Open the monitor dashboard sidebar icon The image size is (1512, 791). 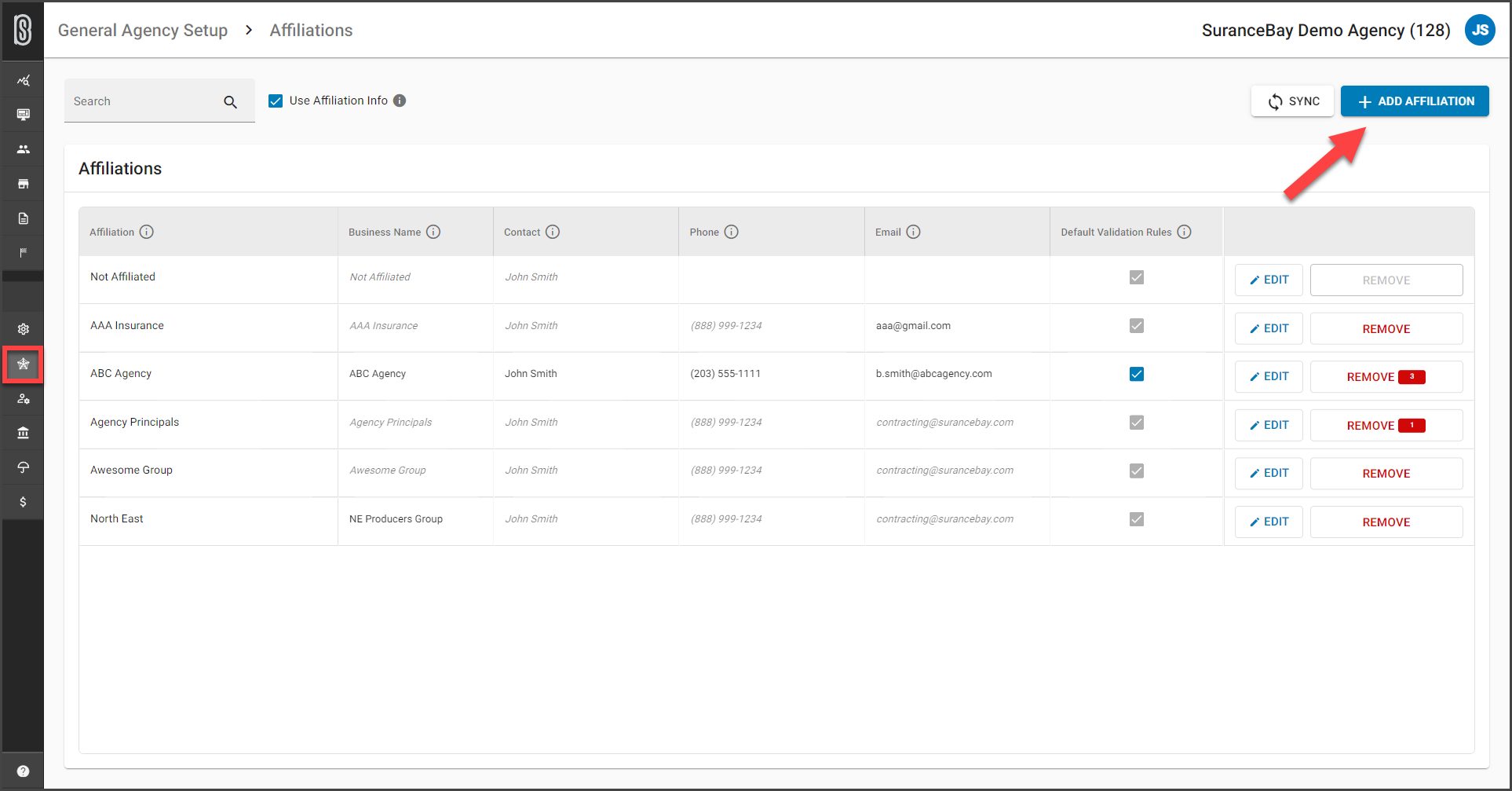click(23, 115)
